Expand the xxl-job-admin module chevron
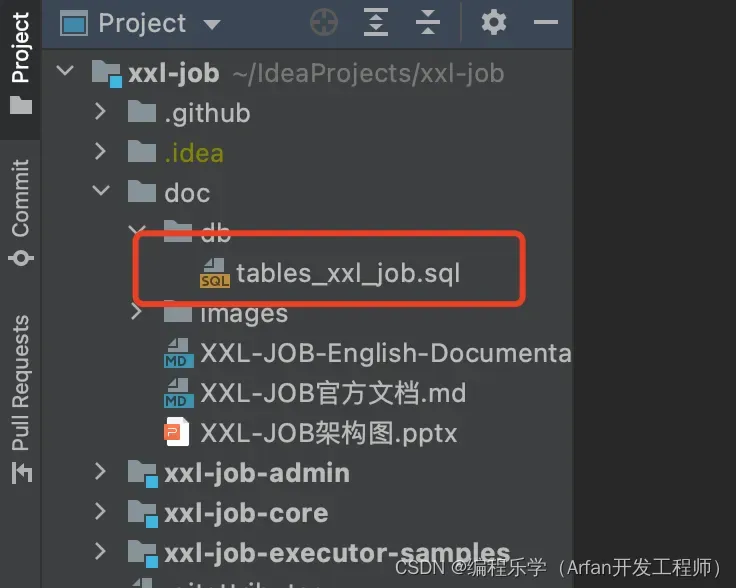 point(100,472)
